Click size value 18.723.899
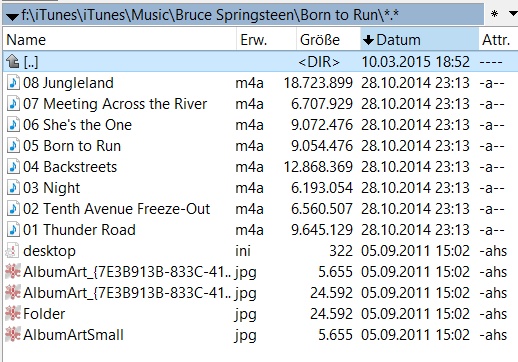 318,83
